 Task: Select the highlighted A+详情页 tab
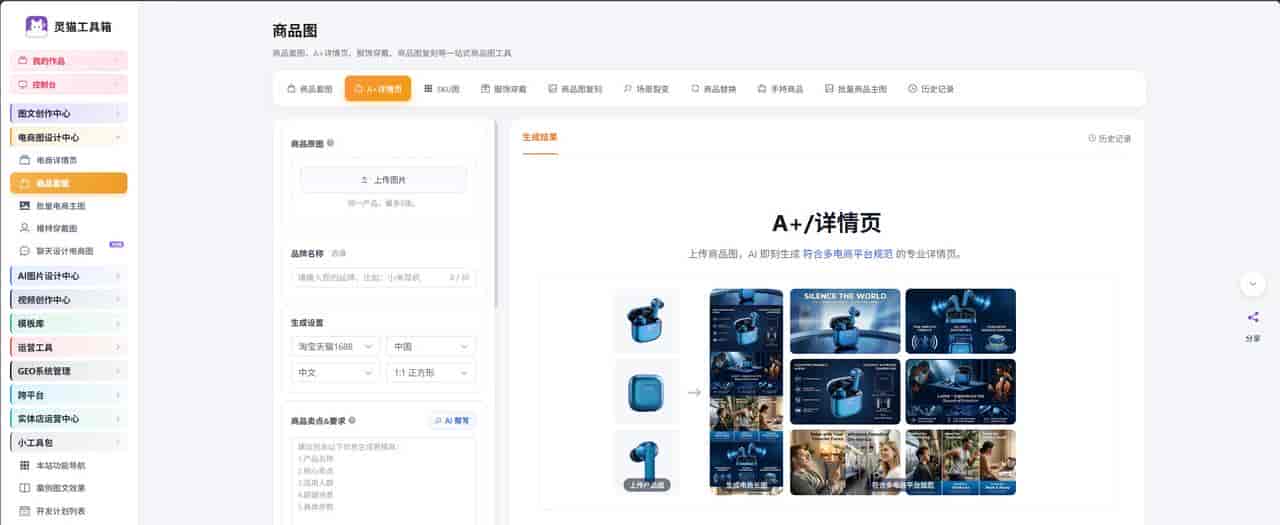(378, 89)
